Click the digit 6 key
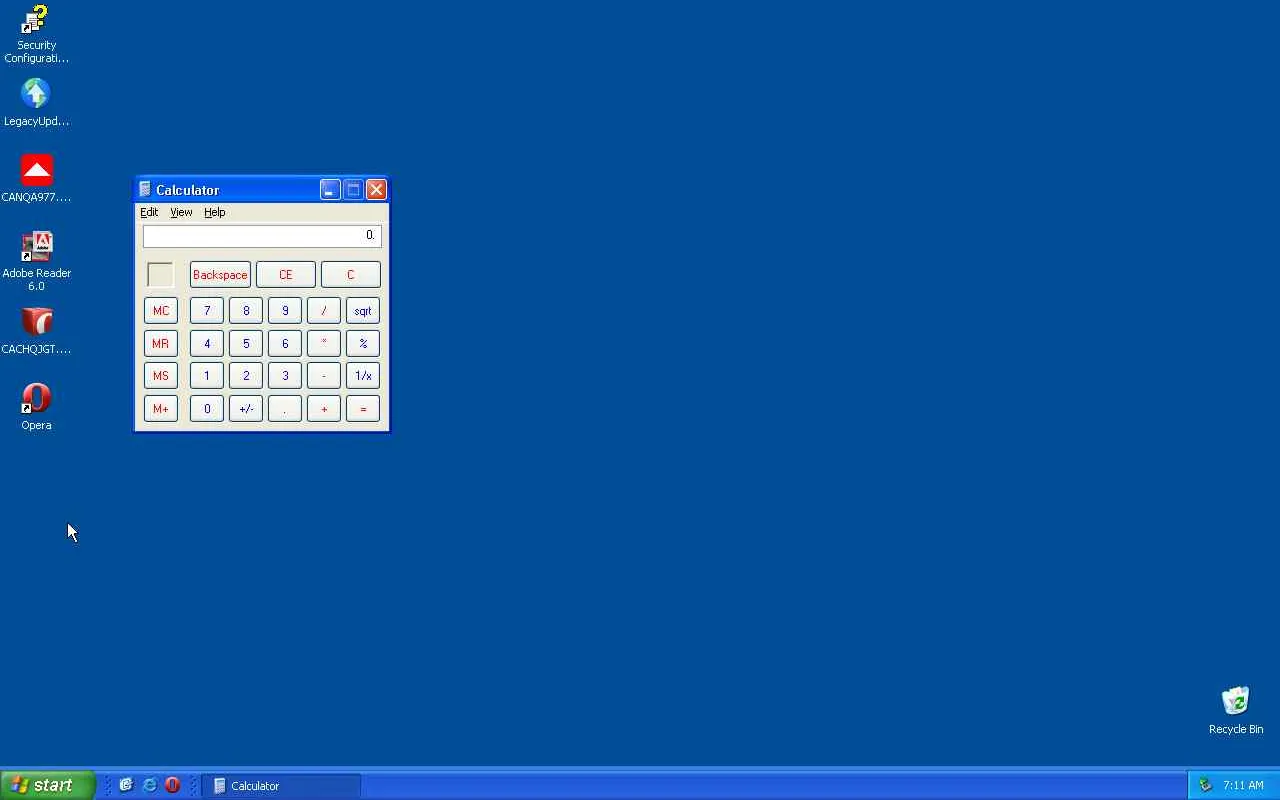The width and height of the screenshot is (1280, 800). tap(285, 343)
